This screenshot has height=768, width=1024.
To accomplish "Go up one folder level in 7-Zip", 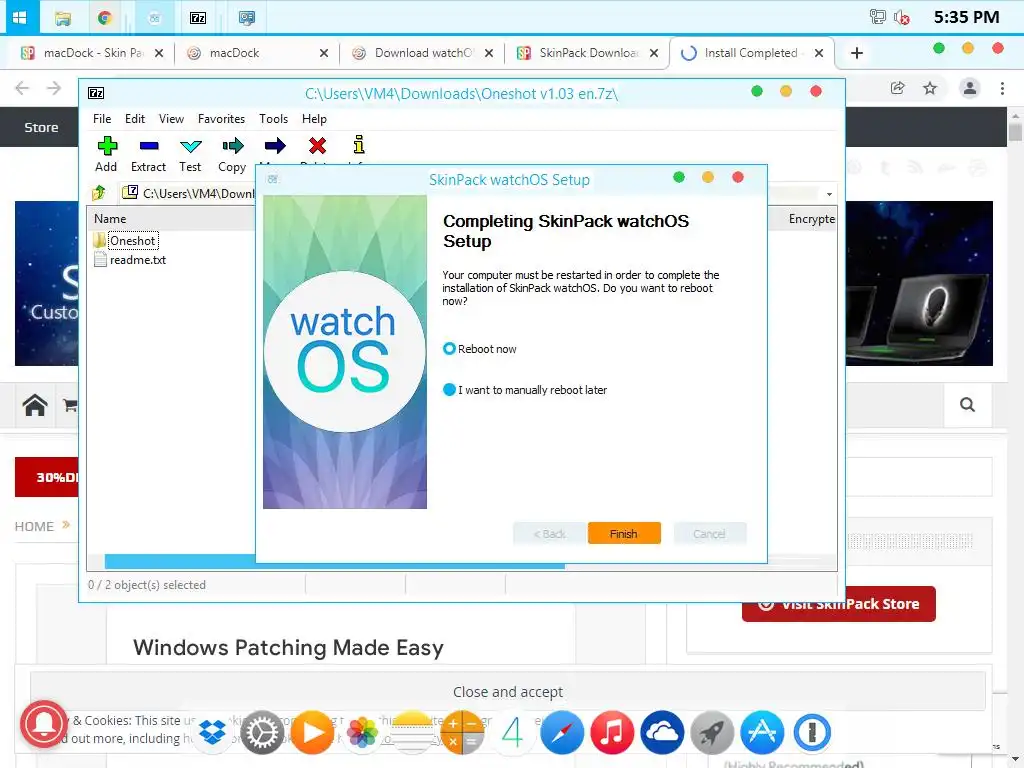I will [99, 193].
